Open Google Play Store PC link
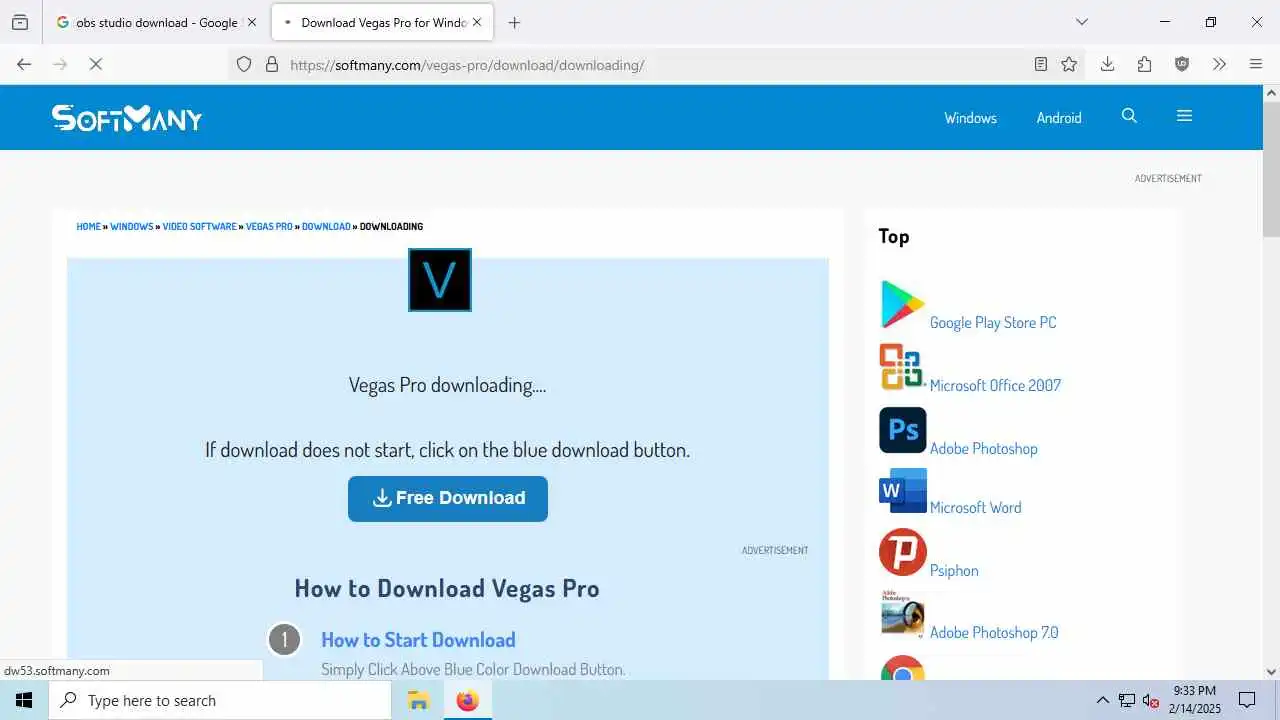The image size is (1280, 720). (x=993, y=323)
